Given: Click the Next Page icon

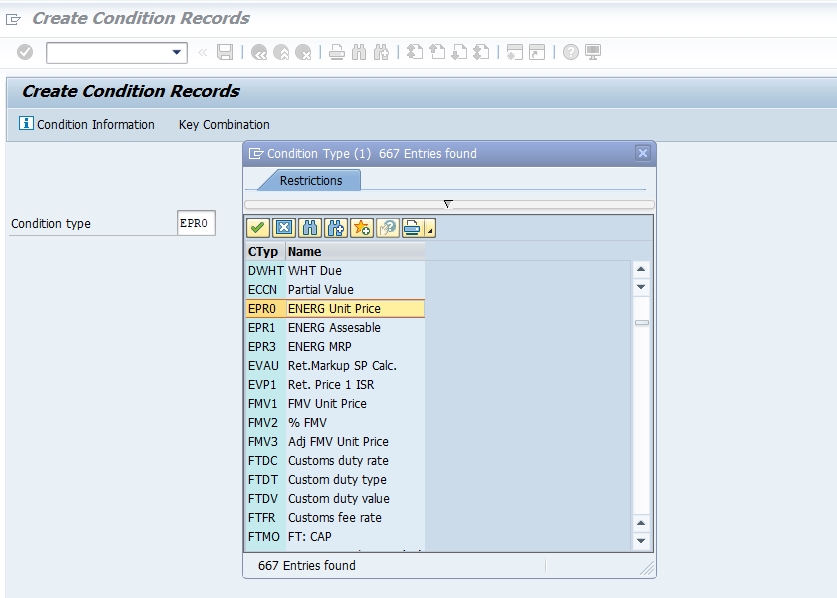Looking at the screenshot, I should 459,52.
